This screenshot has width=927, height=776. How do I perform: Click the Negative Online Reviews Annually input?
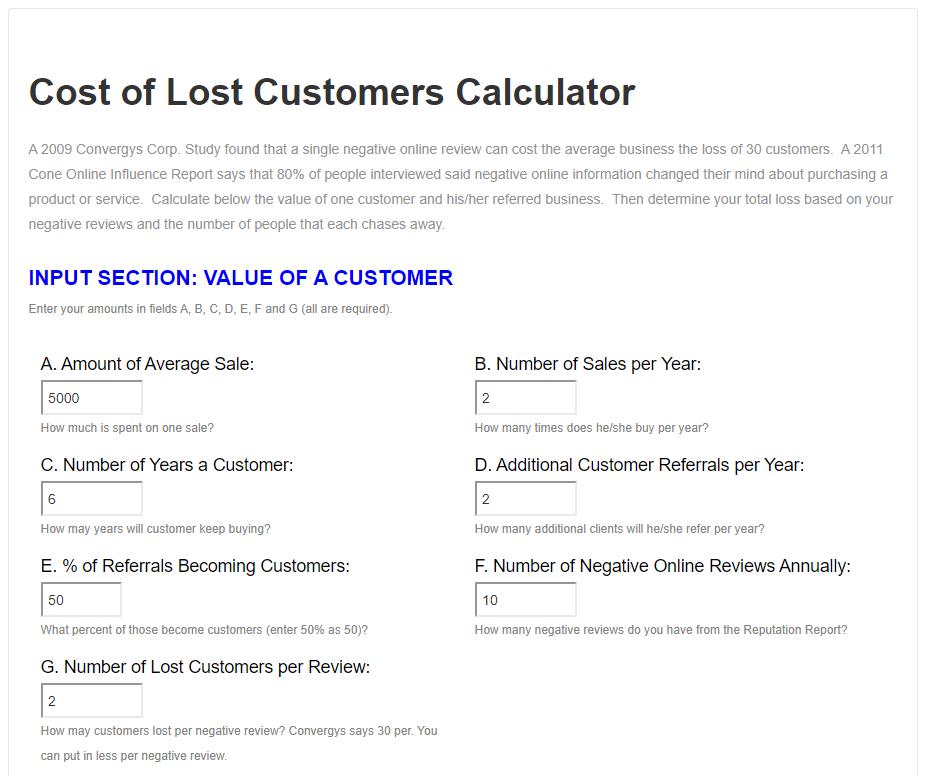pos(525,600)
